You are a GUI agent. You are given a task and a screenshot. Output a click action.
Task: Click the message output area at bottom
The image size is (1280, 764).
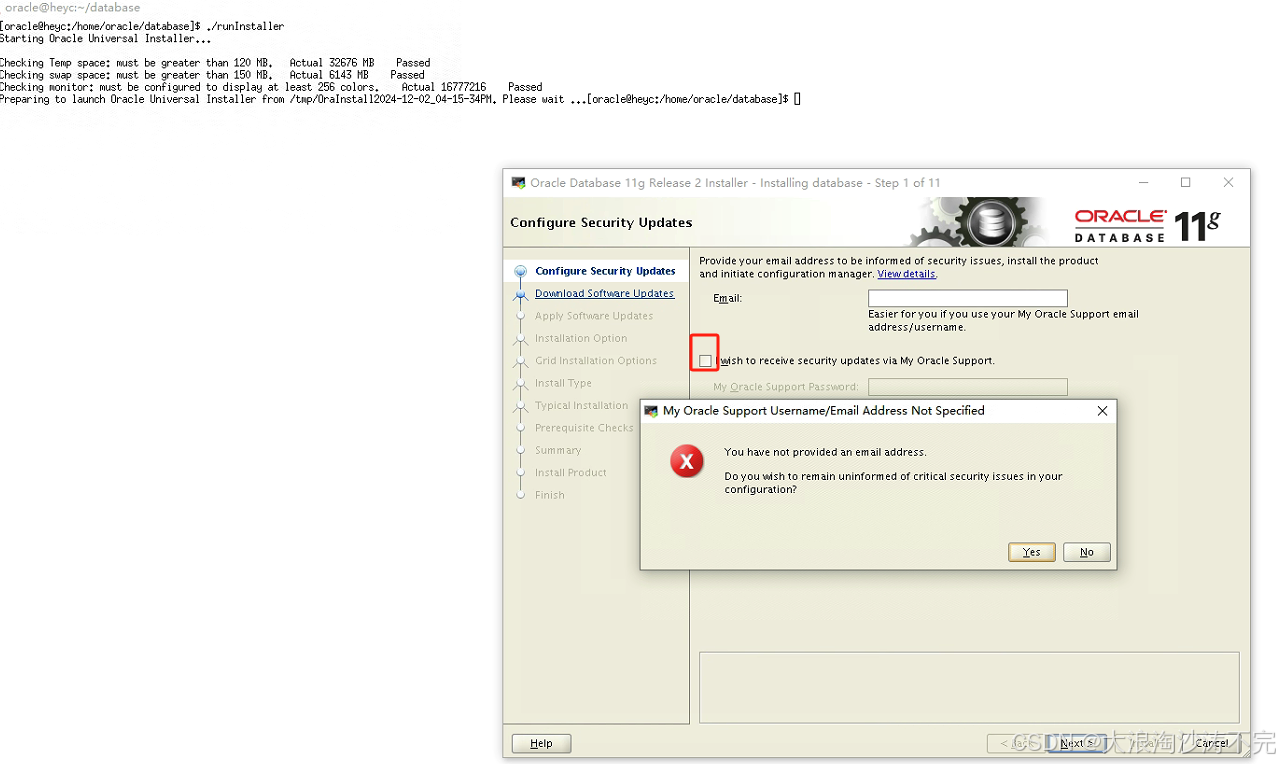969,687
